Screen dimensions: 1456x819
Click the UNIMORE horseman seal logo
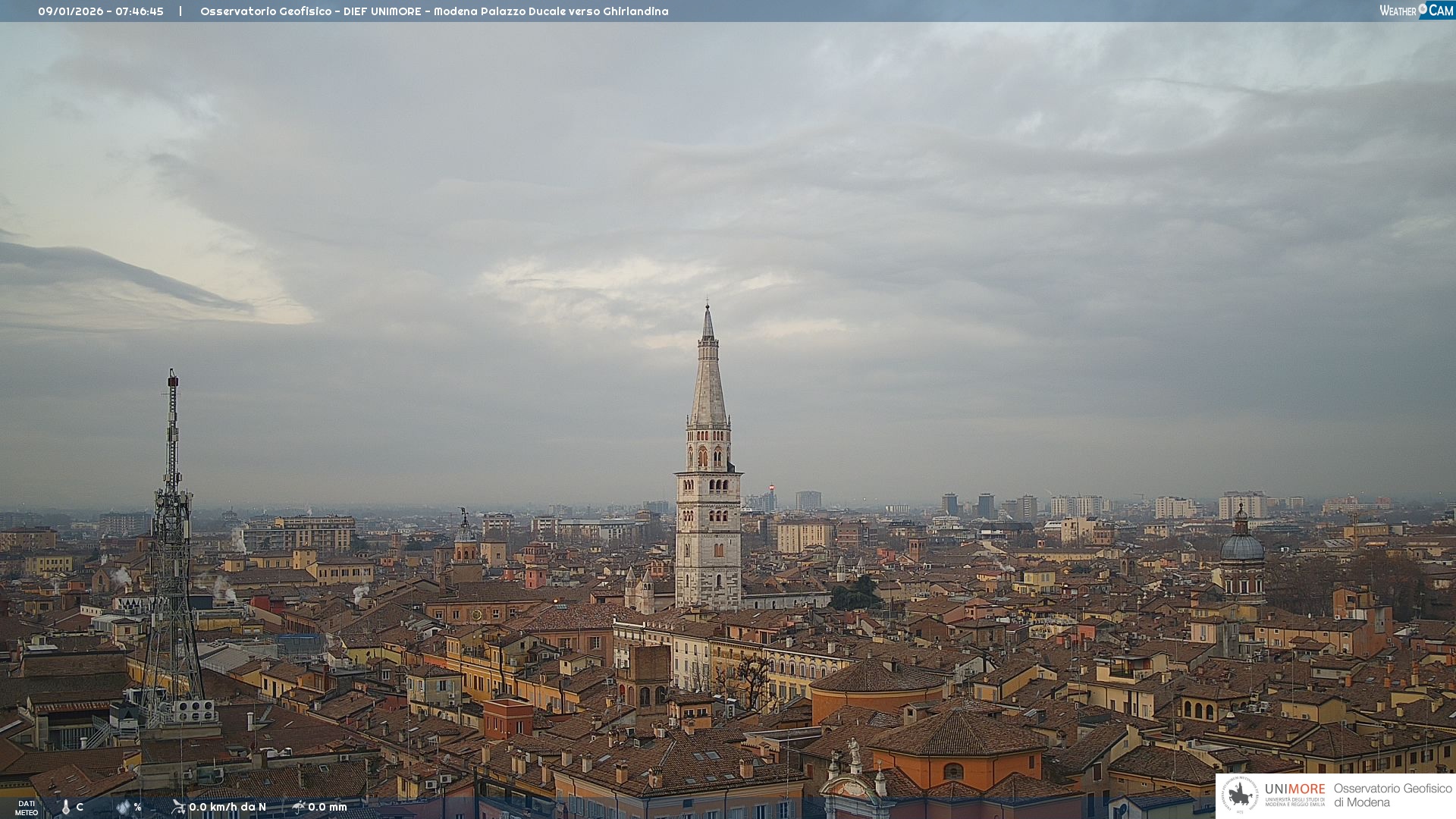click(1239, 795)
